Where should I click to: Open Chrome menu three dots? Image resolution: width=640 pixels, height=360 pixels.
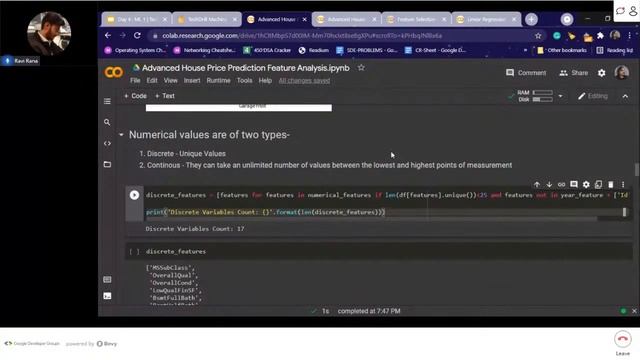coord(629,36)
